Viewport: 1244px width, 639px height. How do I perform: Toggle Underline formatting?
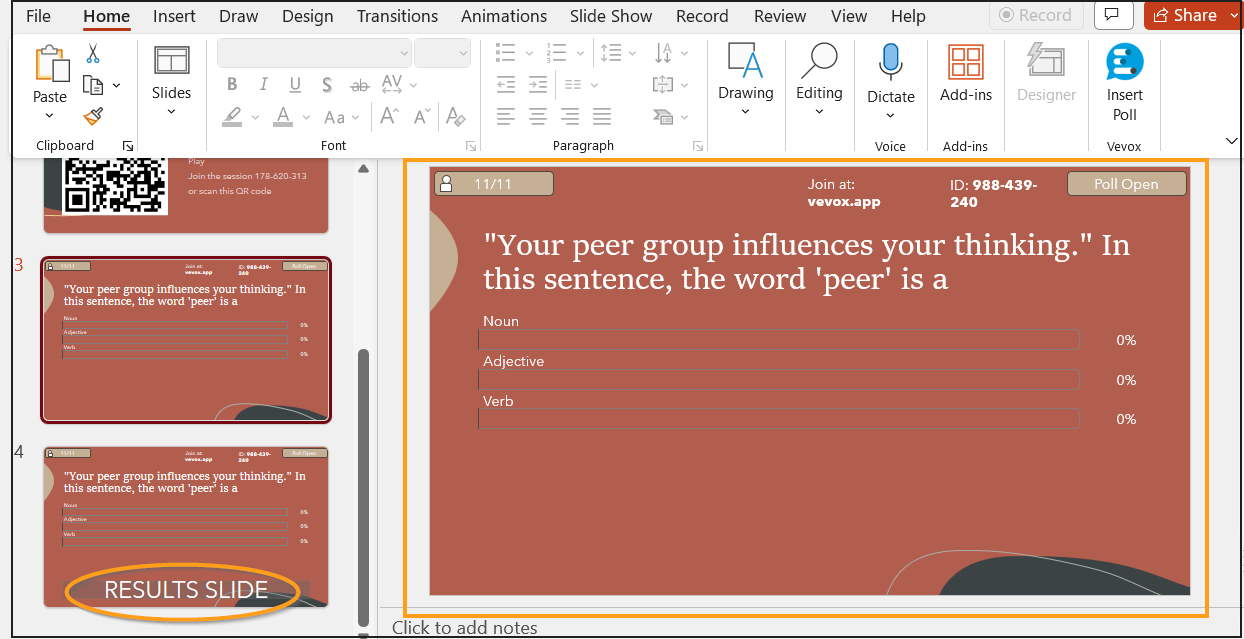tap(295, 85)
